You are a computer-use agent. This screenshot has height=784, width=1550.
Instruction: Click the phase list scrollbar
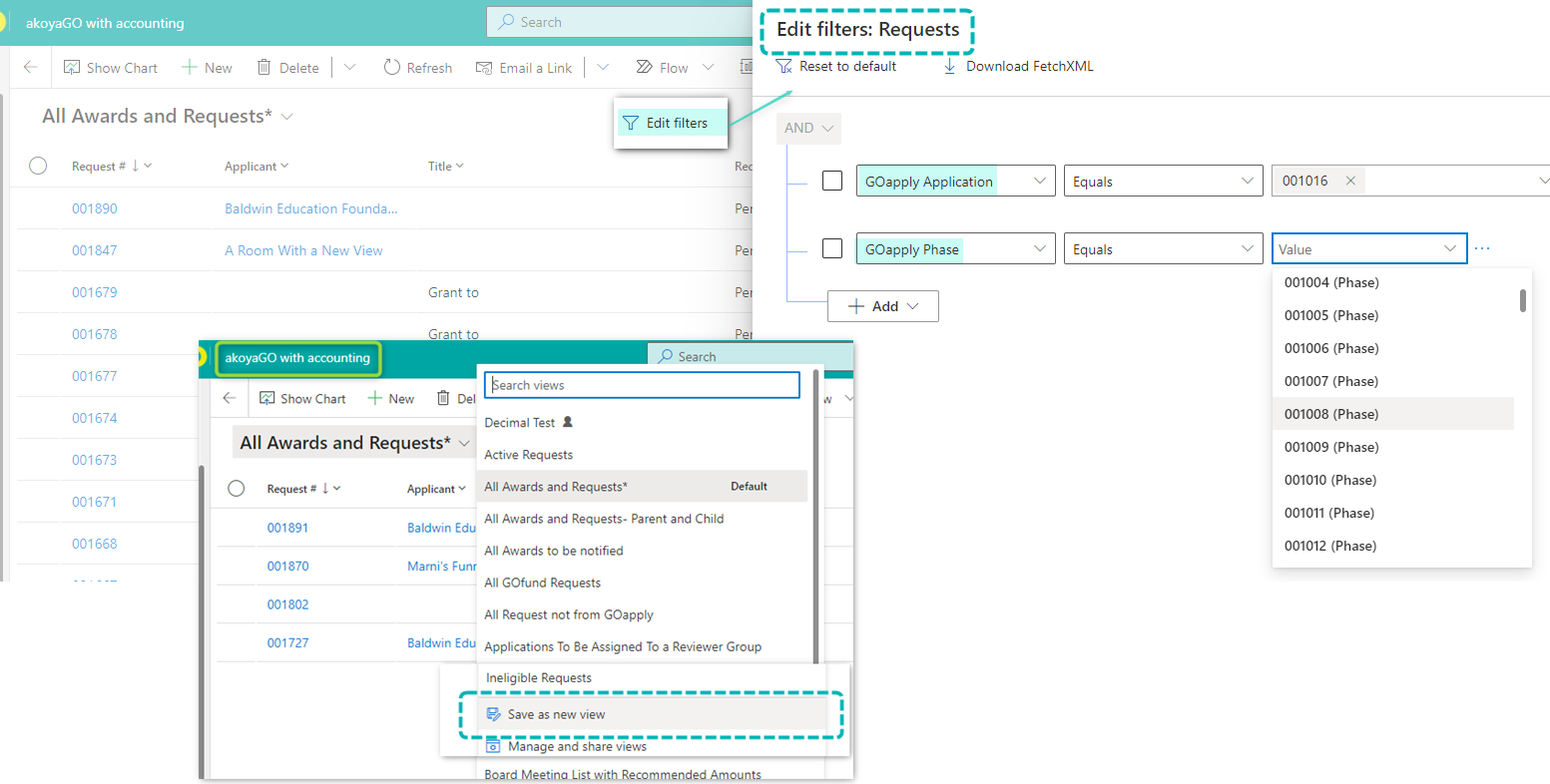tap(1523, 300)
